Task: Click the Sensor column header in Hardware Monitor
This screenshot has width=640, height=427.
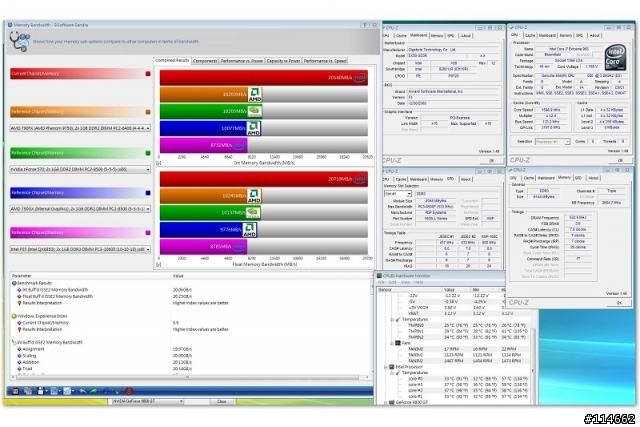Action: coord(409,289)
